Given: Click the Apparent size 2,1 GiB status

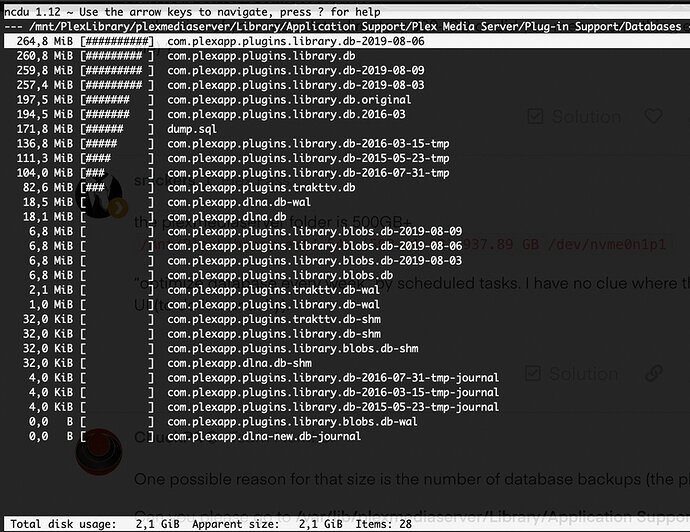Looking at the screenshot, I should coord(267,524).
